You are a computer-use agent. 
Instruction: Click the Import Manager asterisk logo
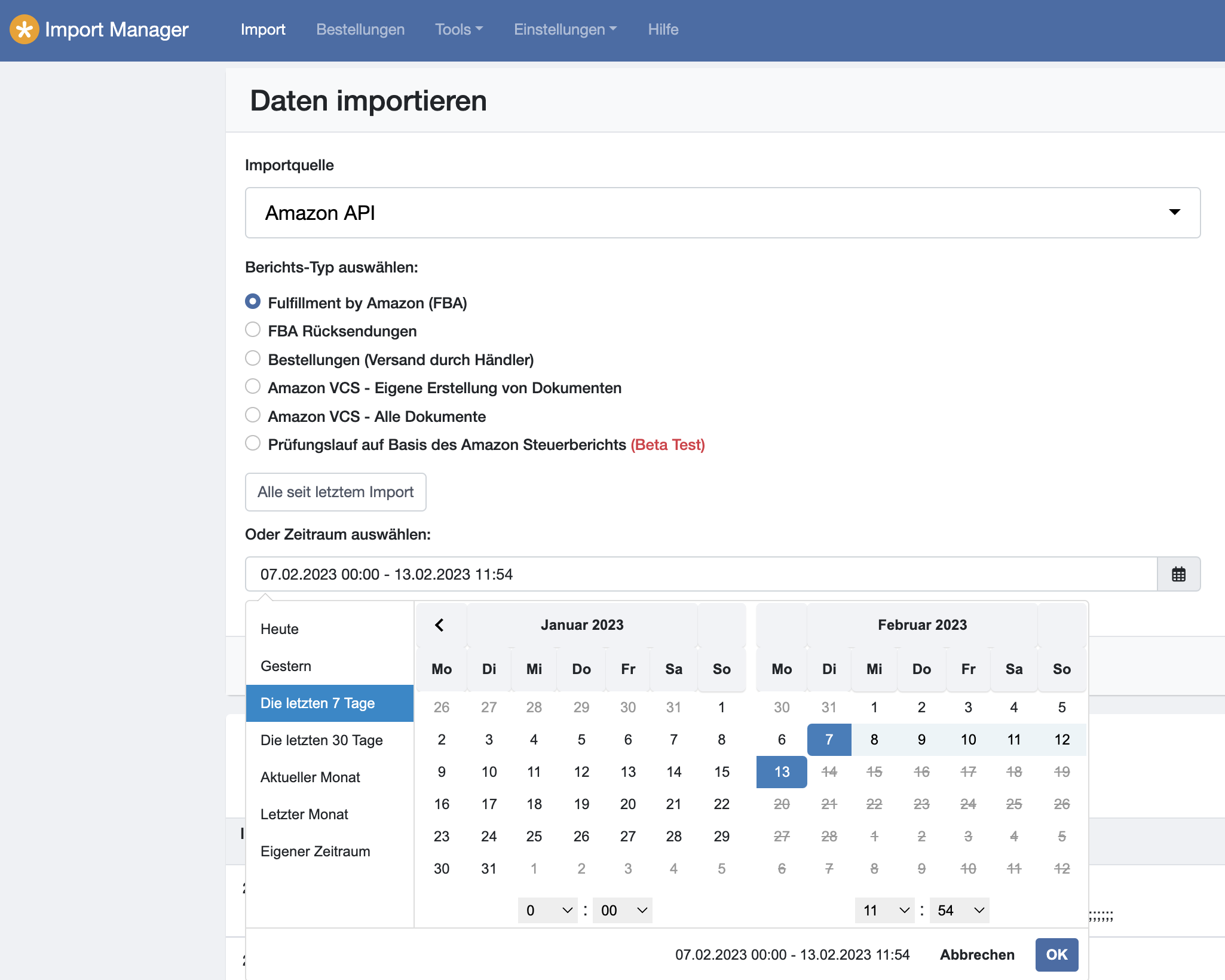(x=24, y=29)
